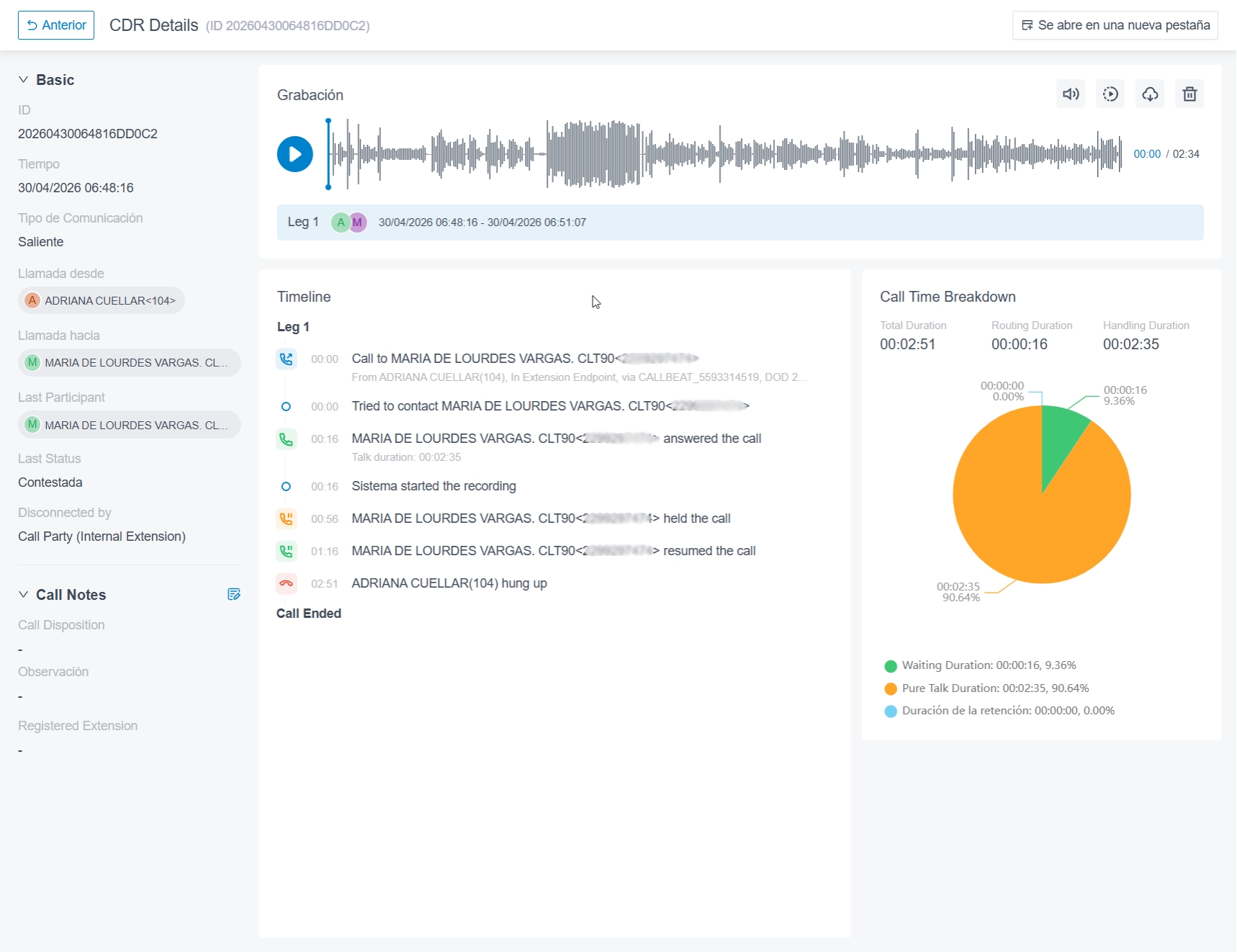Click the answered call icon at 00:16
The width and height of the screenshot is (1237, 952).
[287, 439]
